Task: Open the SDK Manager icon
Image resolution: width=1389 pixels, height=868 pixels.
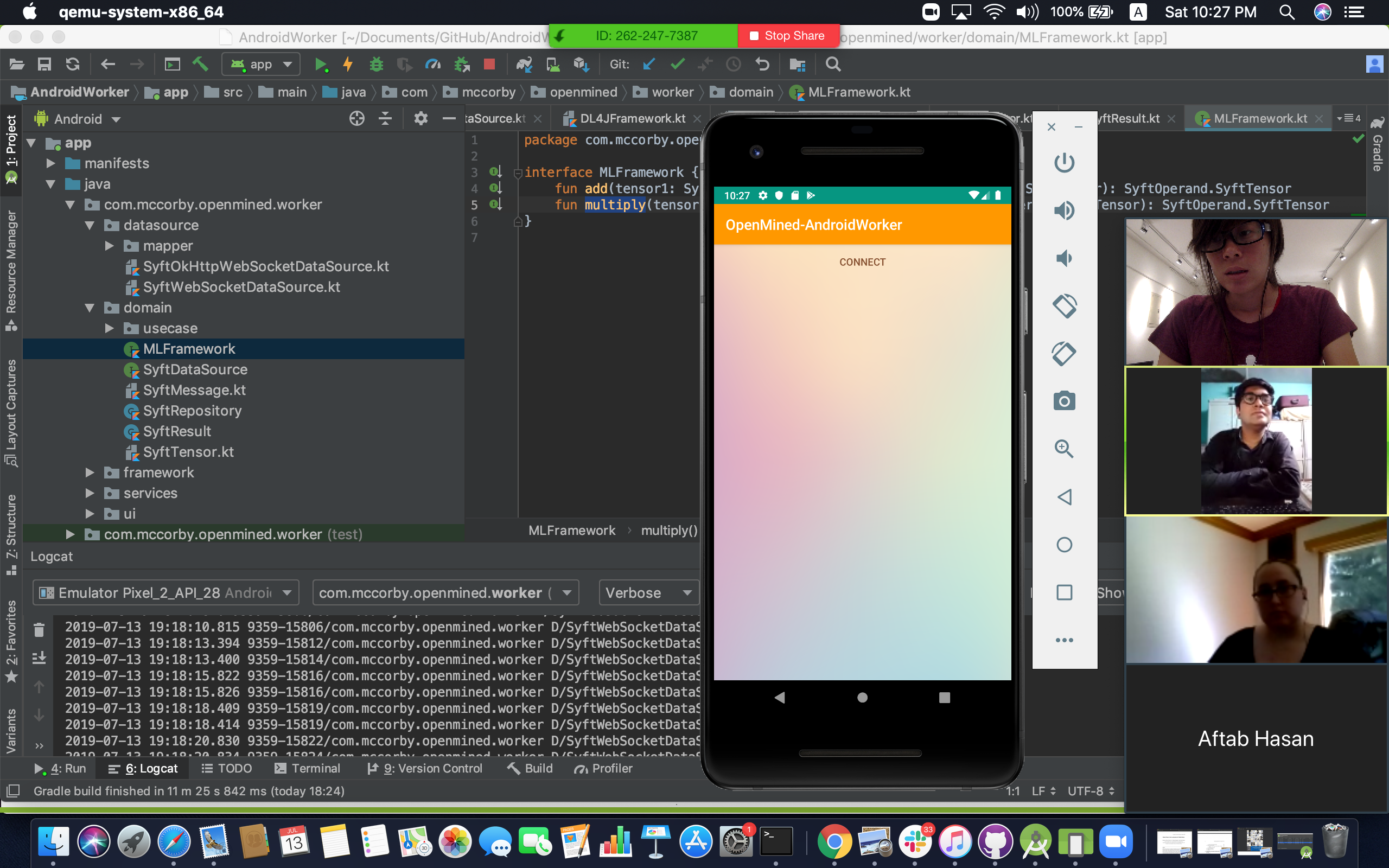Action: (581, 65)
